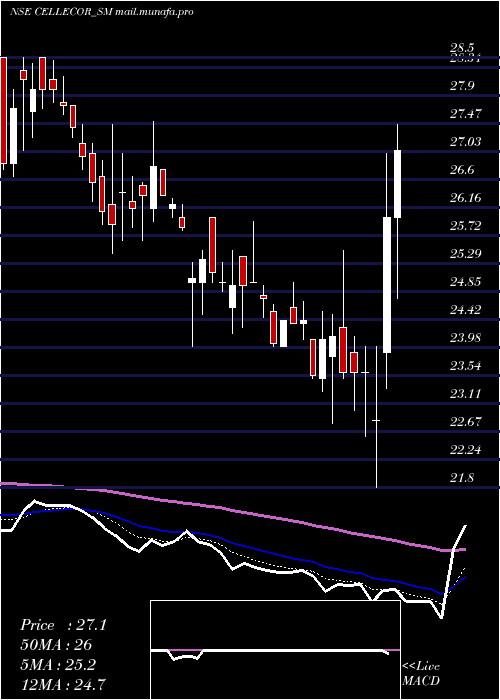Click the 27.47 price axis label
The height and width of the screenshot is (700, 500).
(x=466, y=114)
